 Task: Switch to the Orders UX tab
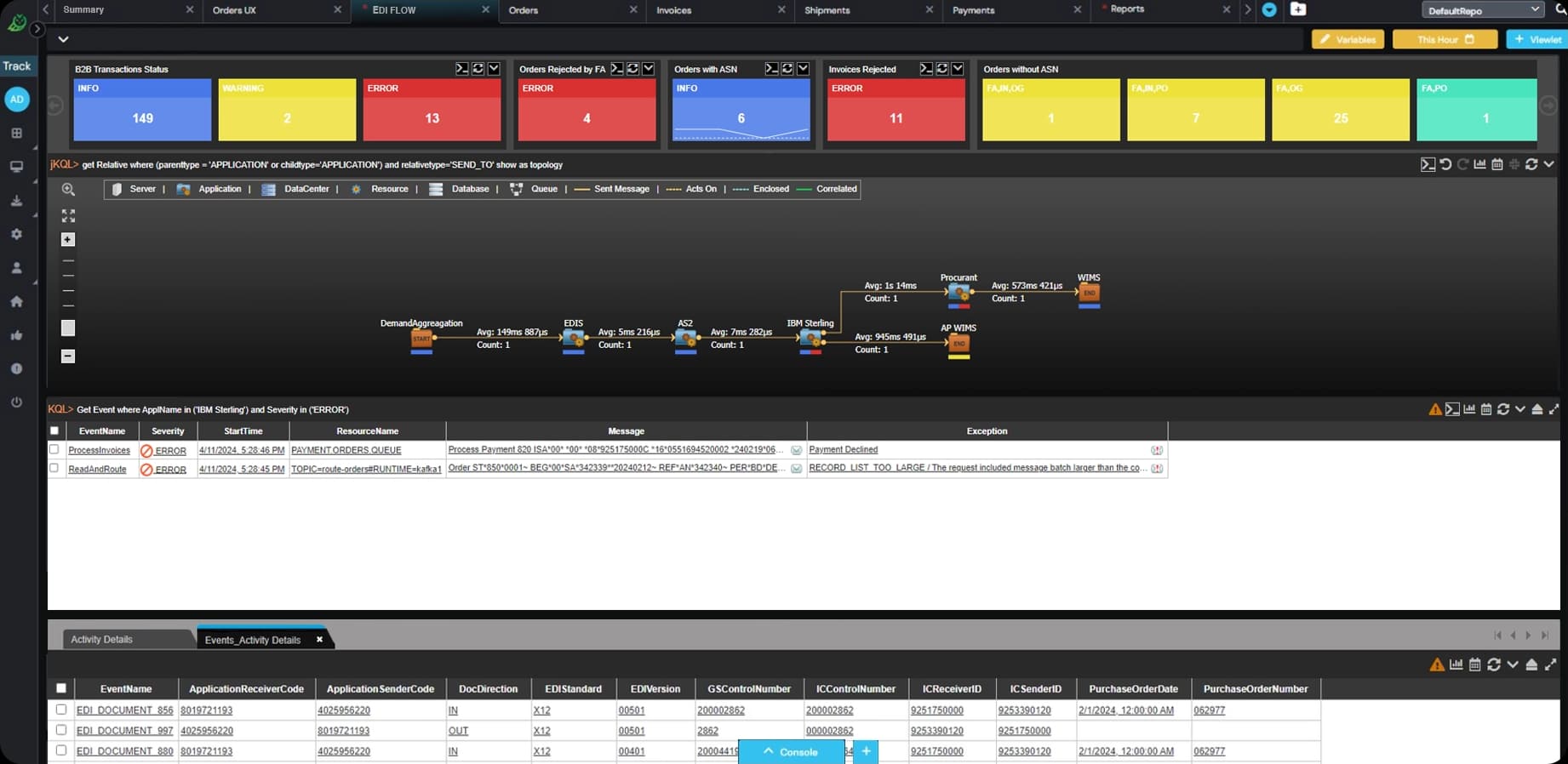point(234,10)
